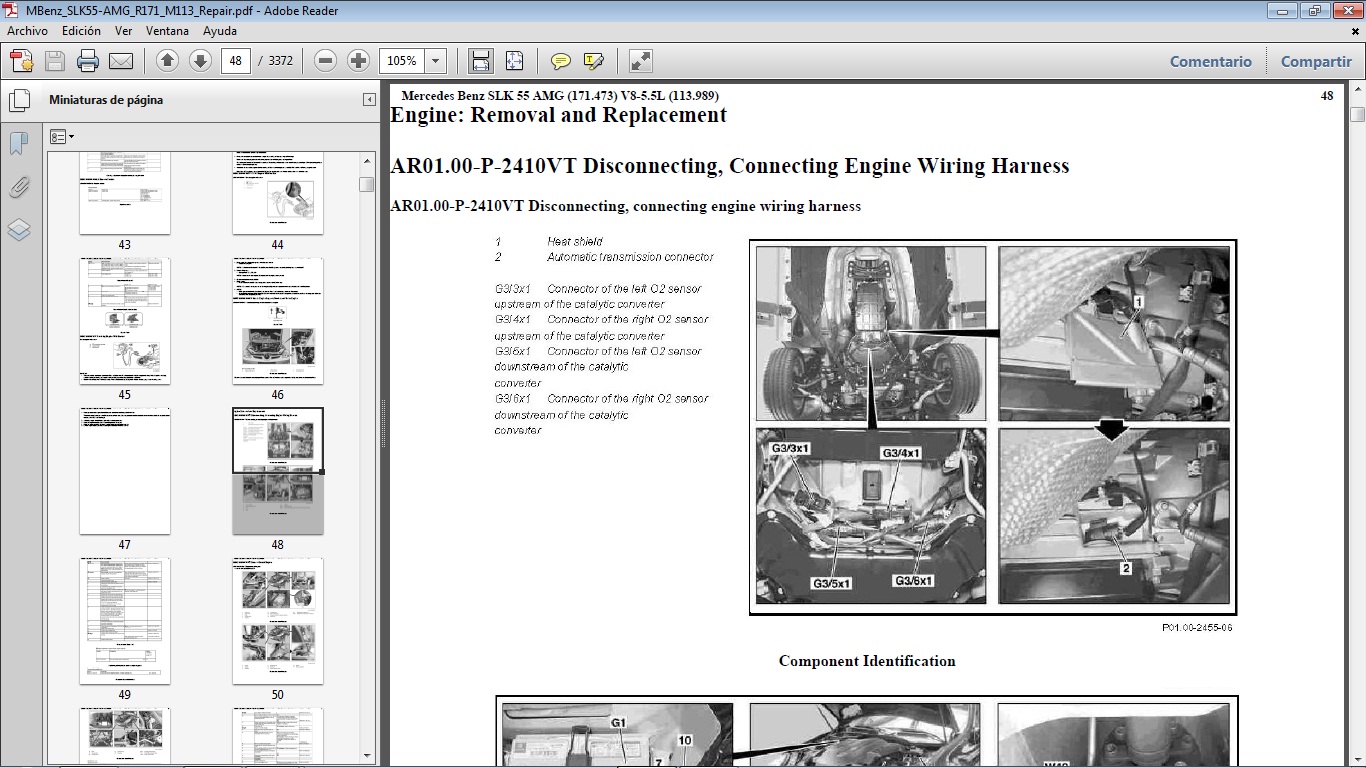The image size is (1366, 768).
Task: Select page 48 thumbnail
Action: click(x=277, y=471)
